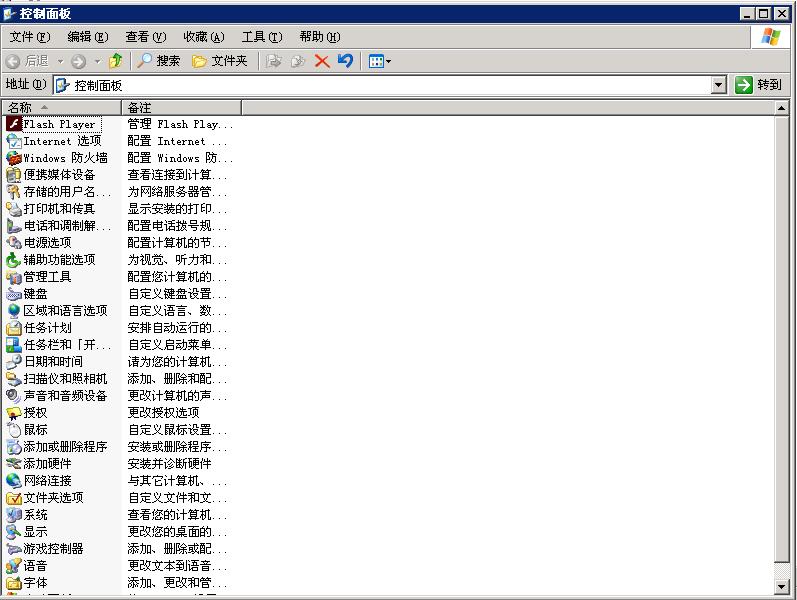The height and width of the screenshot is (600, 797).
Task: Select the 任务计划 icon
Action: 14,328
